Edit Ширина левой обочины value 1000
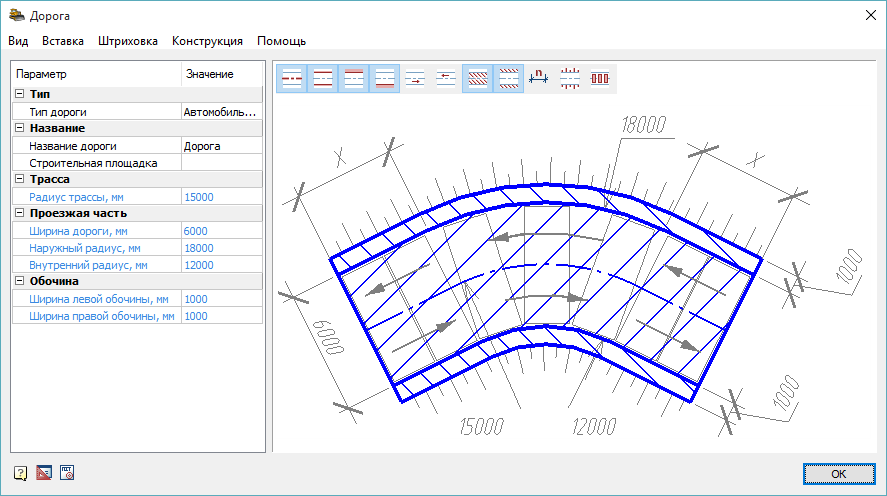This screenshot has width=887, height=496. tap(222, 299)
